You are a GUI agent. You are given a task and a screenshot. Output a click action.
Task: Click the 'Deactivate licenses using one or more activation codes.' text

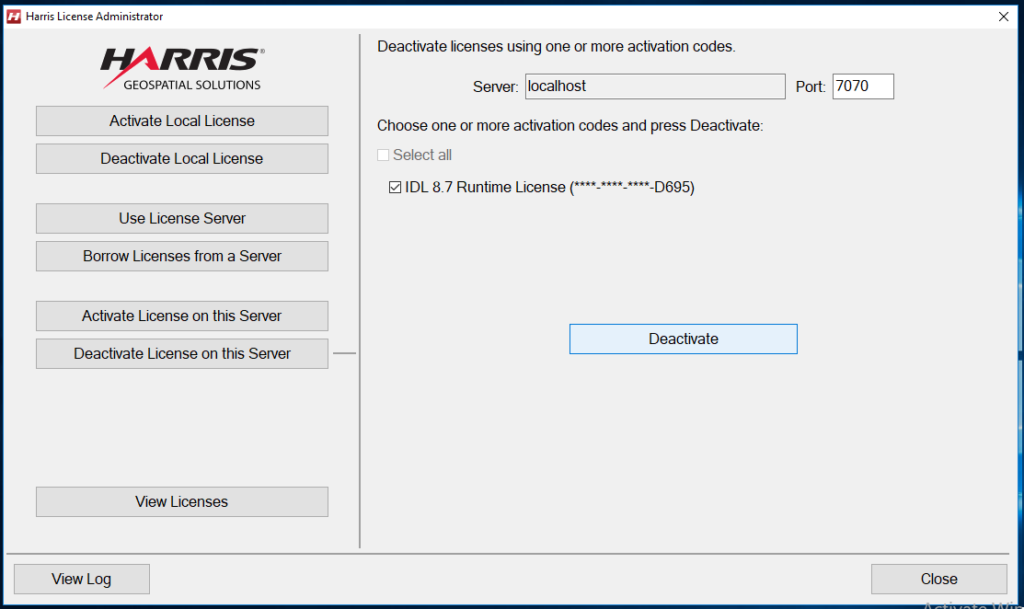[556, 47]
